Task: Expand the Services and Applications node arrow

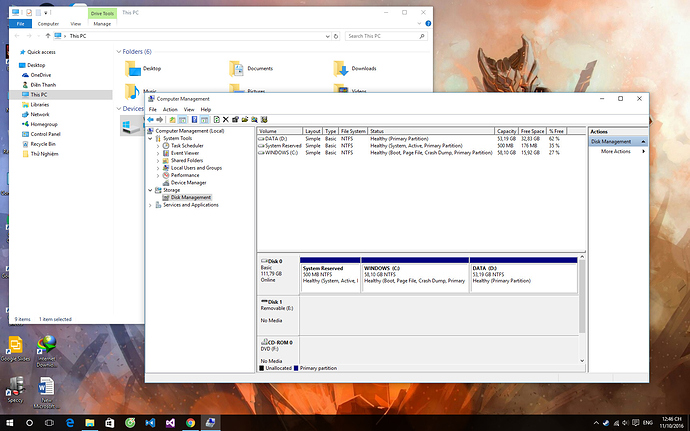Action: click(x=150, y=205)
